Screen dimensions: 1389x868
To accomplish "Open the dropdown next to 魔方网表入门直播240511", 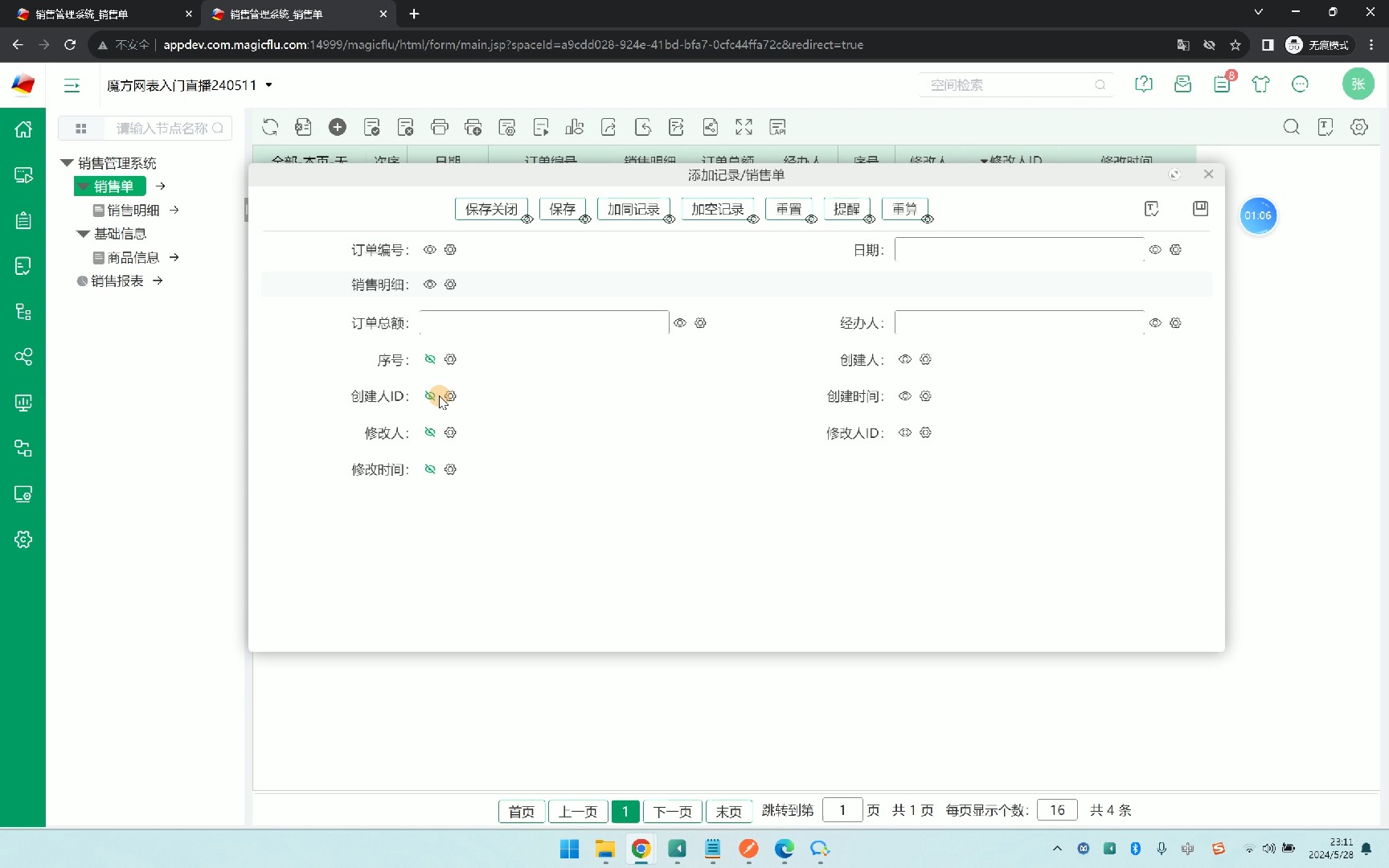I will [x=269, y=85].
